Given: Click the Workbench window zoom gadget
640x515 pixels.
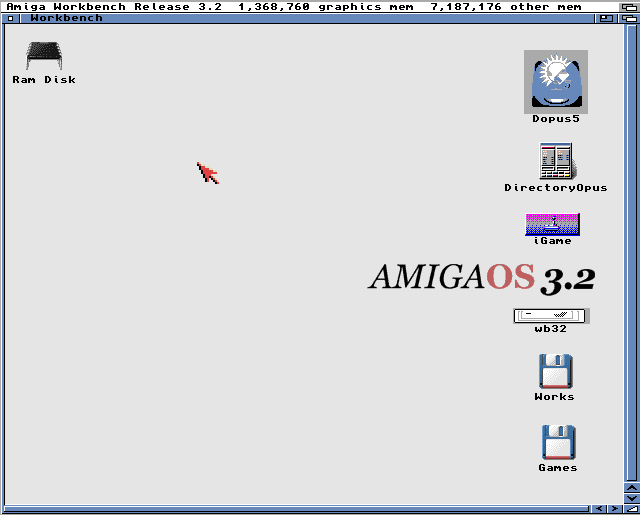Looking at the screenshot, I should tap(606, 18).
